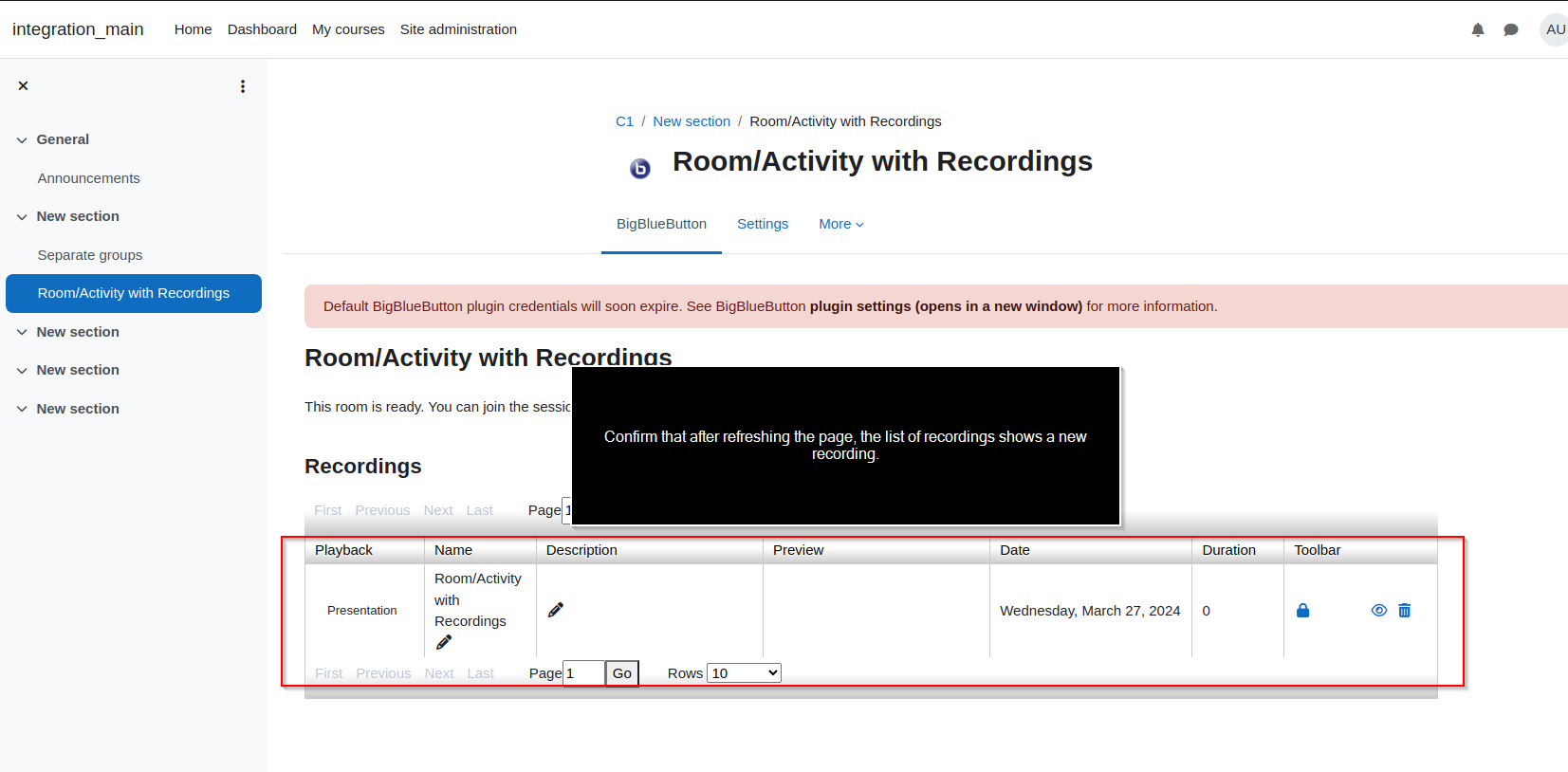The width and height of the screenshot is (1568, 772).
Task: Click the BigBlueButton activity icon
Action: pyautogui.click(x=640, y=168)
